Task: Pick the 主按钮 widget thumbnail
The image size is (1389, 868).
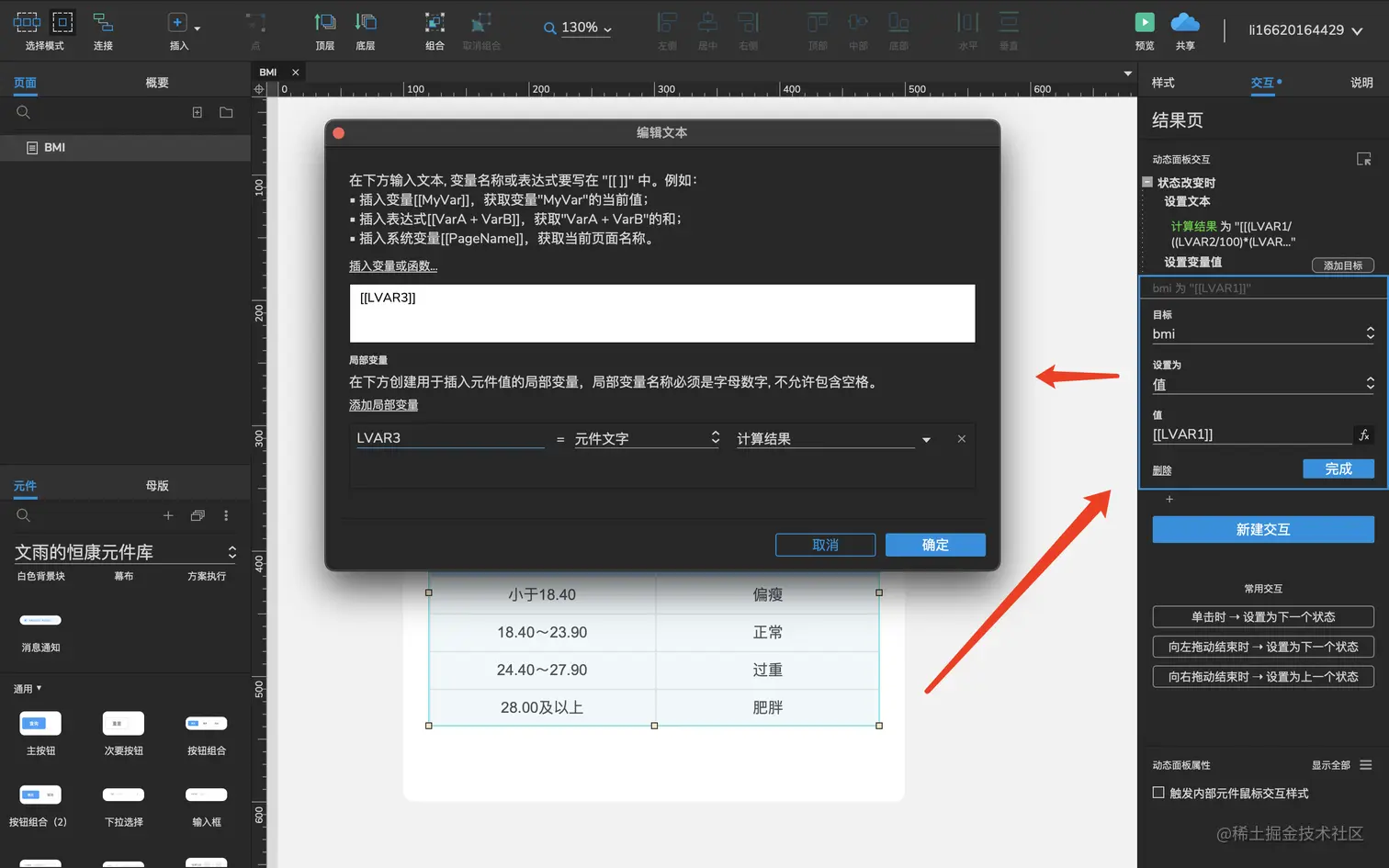Action: 40,724
